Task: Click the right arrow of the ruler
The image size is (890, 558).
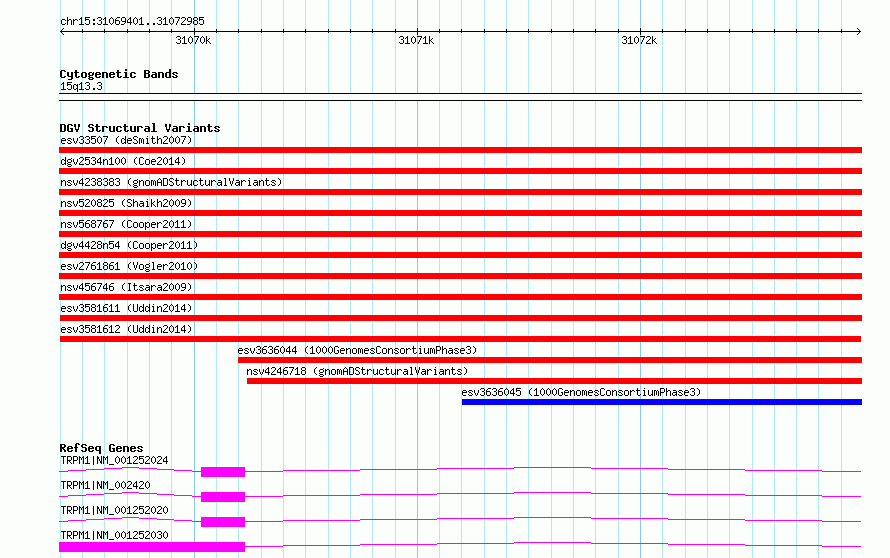Action: 858,32
